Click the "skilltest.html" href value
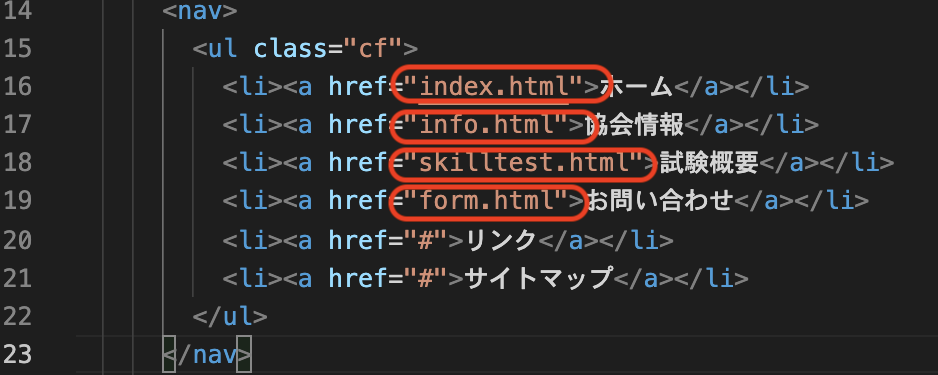The width and height of the screenshot is (938, 375). 523,163
